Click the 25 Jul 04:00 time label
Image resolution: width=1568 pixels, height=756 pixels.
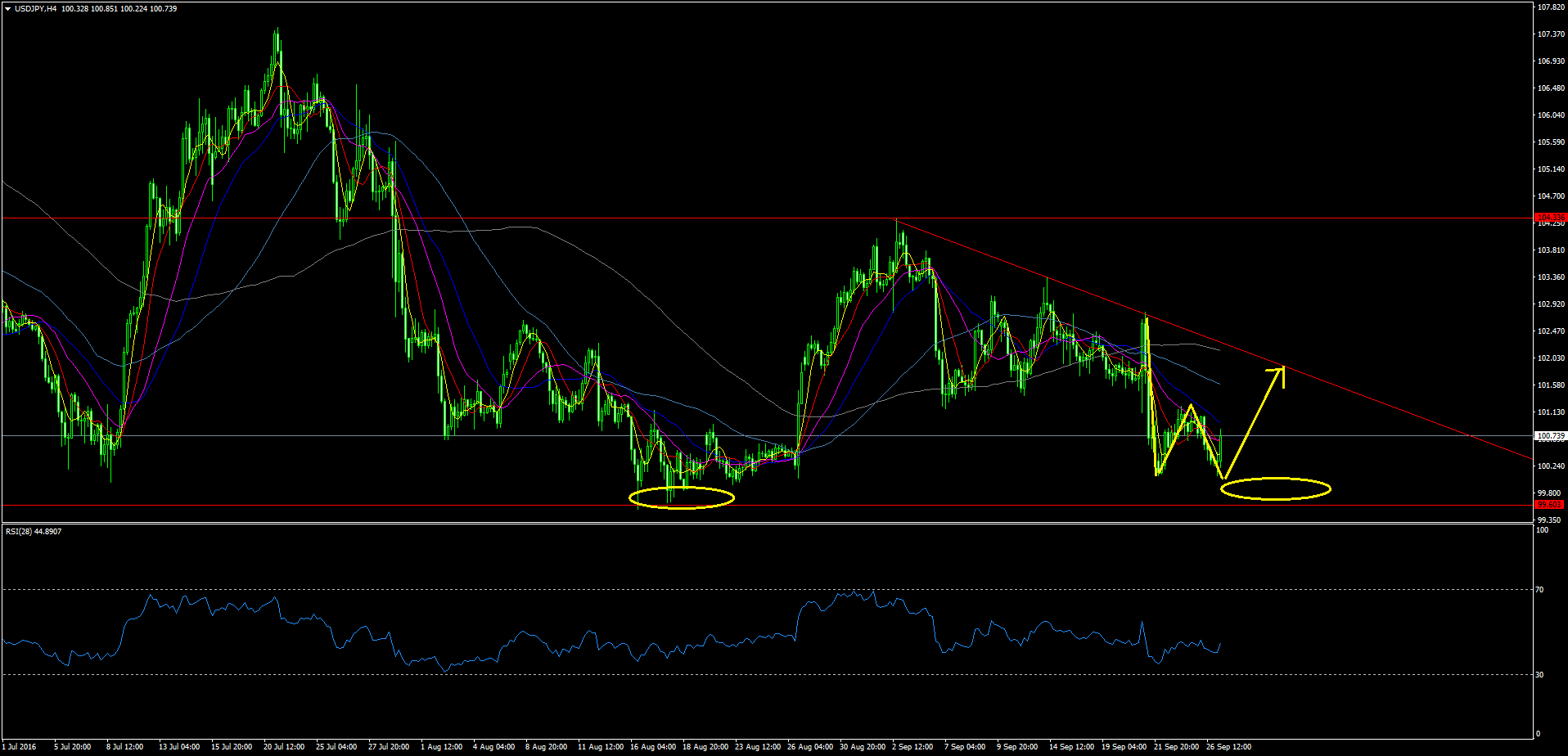[x=336, y=747]
